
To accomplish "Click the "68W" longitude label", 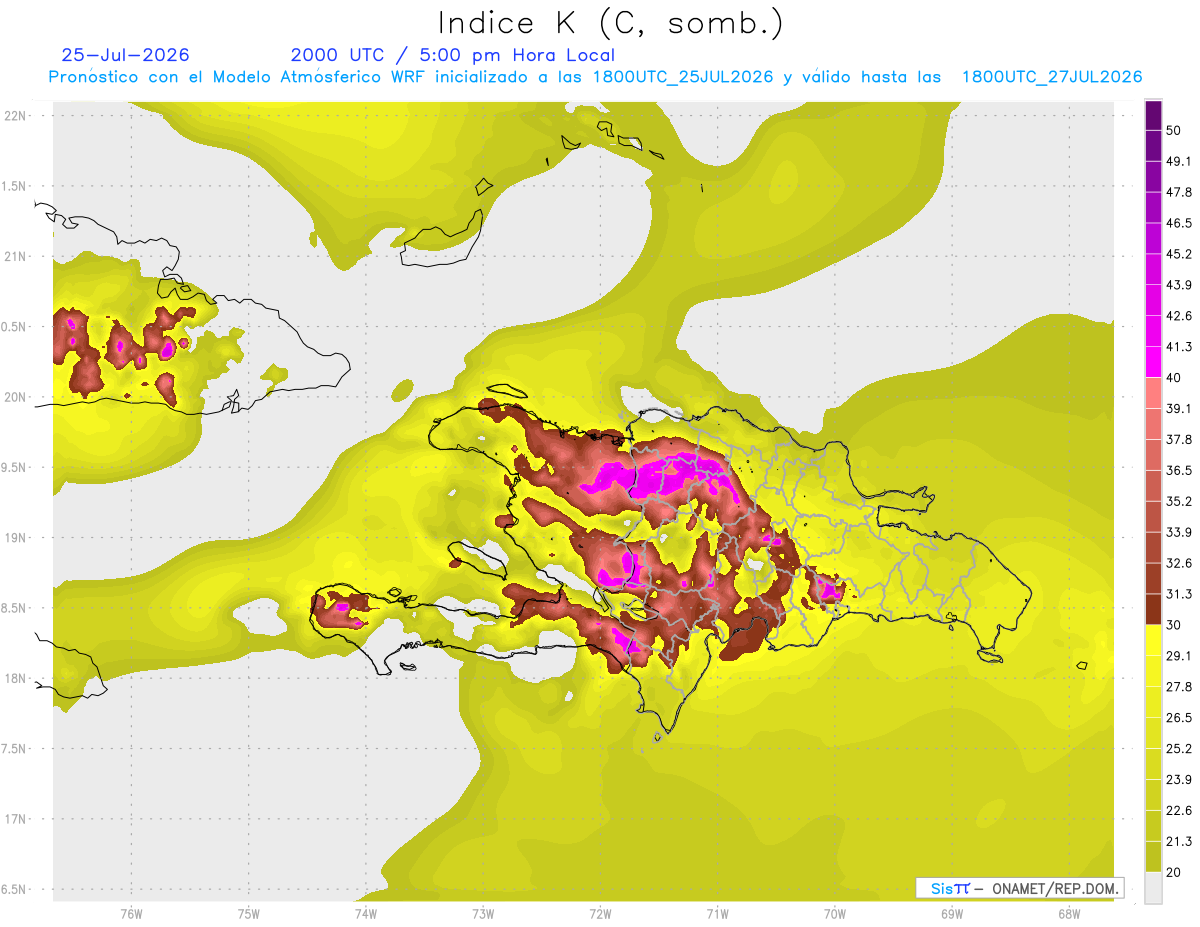I will [1068, 913].
